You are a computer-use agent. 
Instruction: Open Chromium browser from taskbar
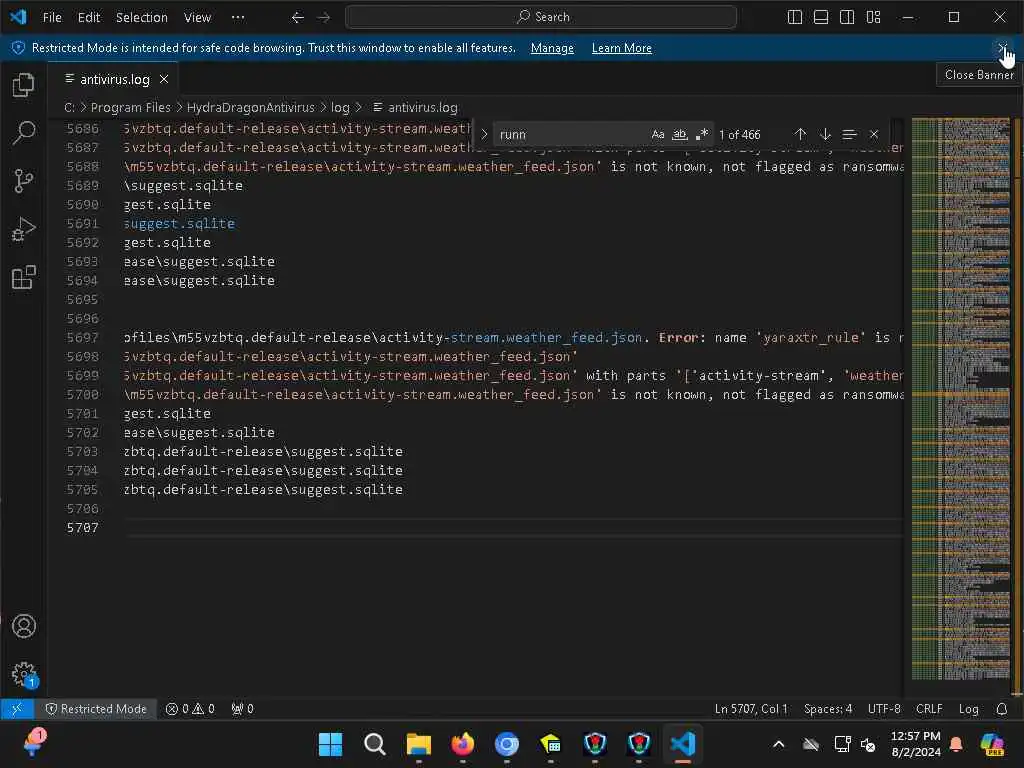[507, 744]
